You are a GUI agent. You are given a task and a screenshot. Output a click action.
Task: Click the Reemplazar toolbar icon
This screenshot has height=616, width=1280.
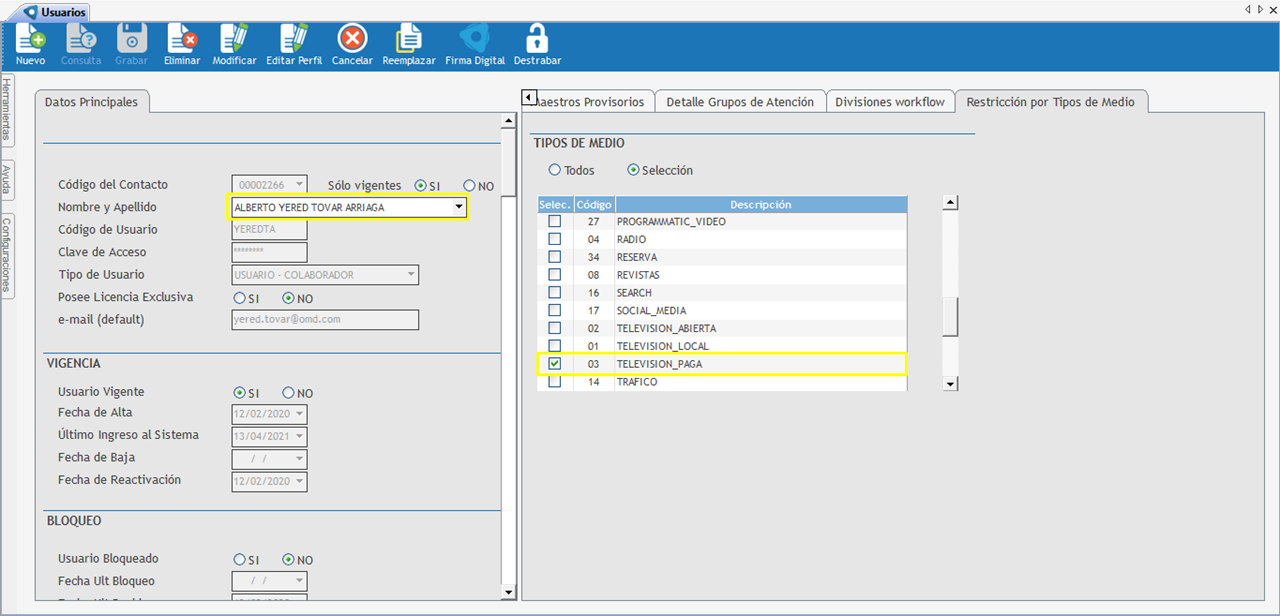tap(408, 40)
